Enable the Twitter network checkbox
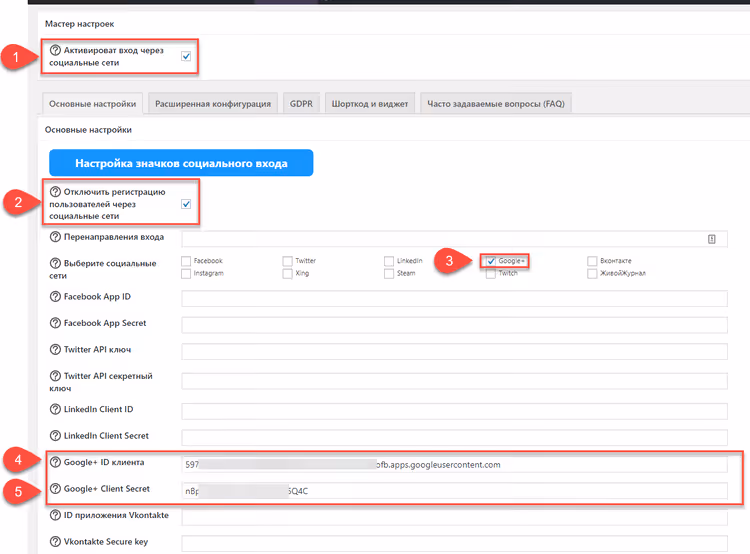Viewport: 750px width, 554px height. (x=287, y=261)
